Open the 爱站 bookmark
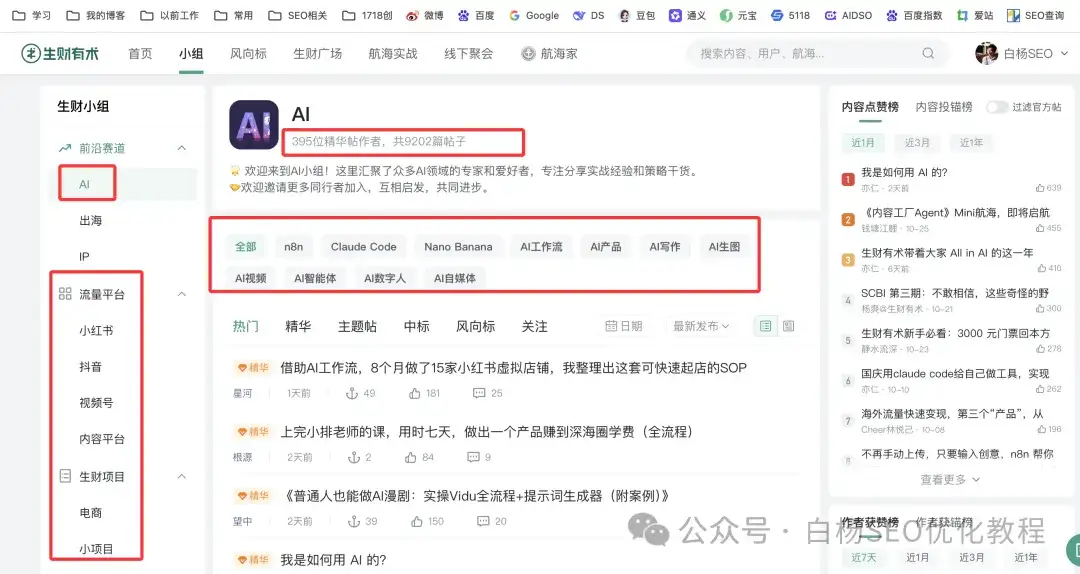This screenshot has width=1080, height=574. [x=975, y=15]
